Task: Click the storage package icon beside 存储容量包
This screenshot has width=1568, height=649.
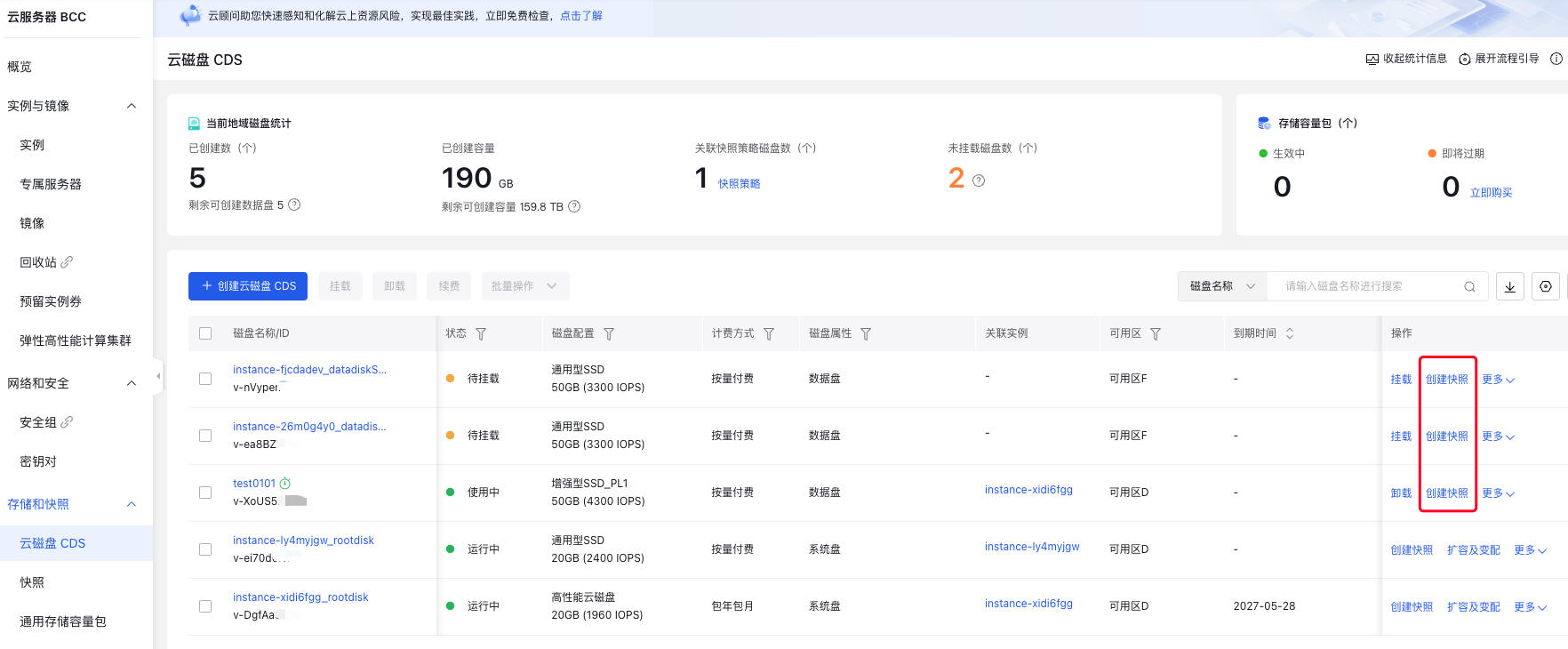Action: pyautogui.click(x=1264, y=123)
